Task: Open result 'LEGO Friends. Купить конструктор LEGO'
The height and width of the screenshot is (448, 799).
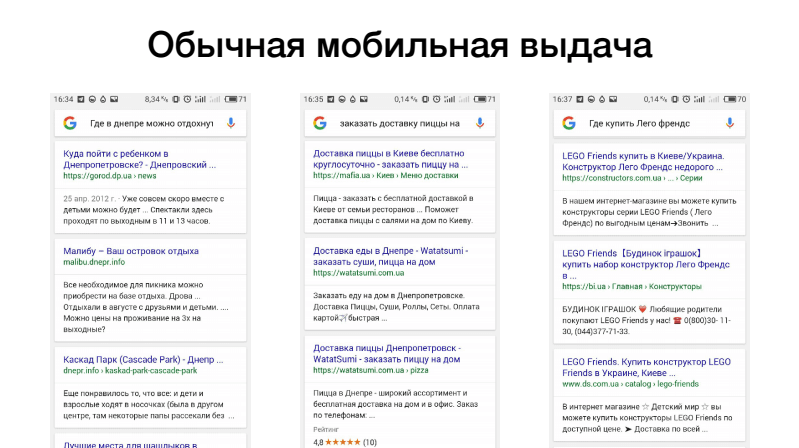Action: click(646, 367)
